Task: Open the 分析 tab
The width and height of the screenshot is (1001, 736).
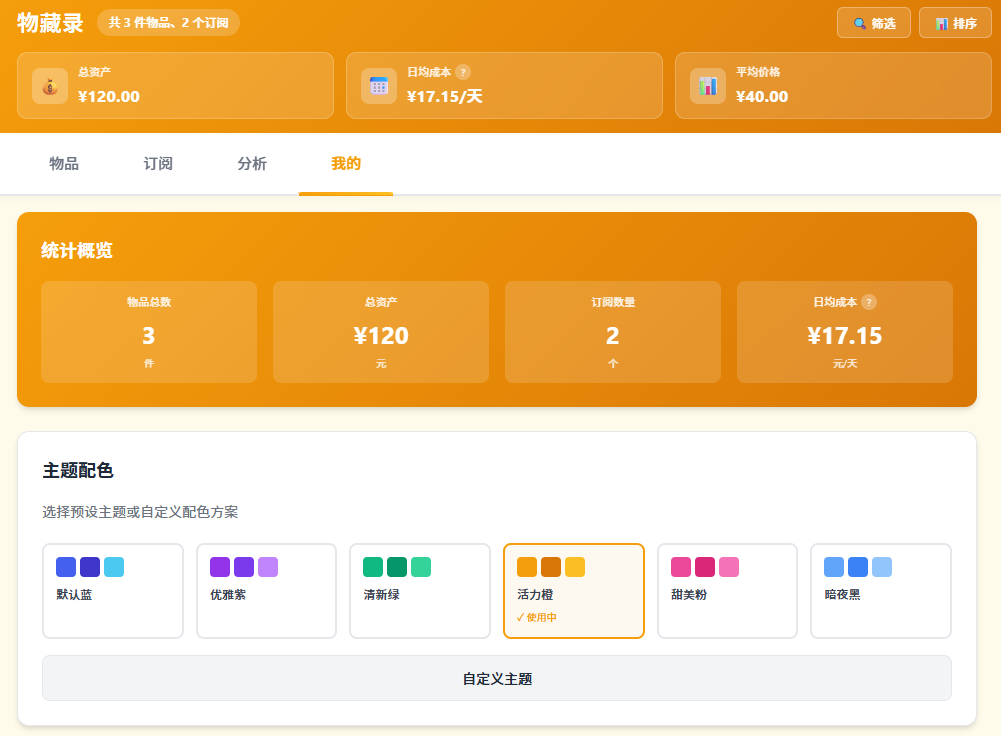Action: coord(252,164)
